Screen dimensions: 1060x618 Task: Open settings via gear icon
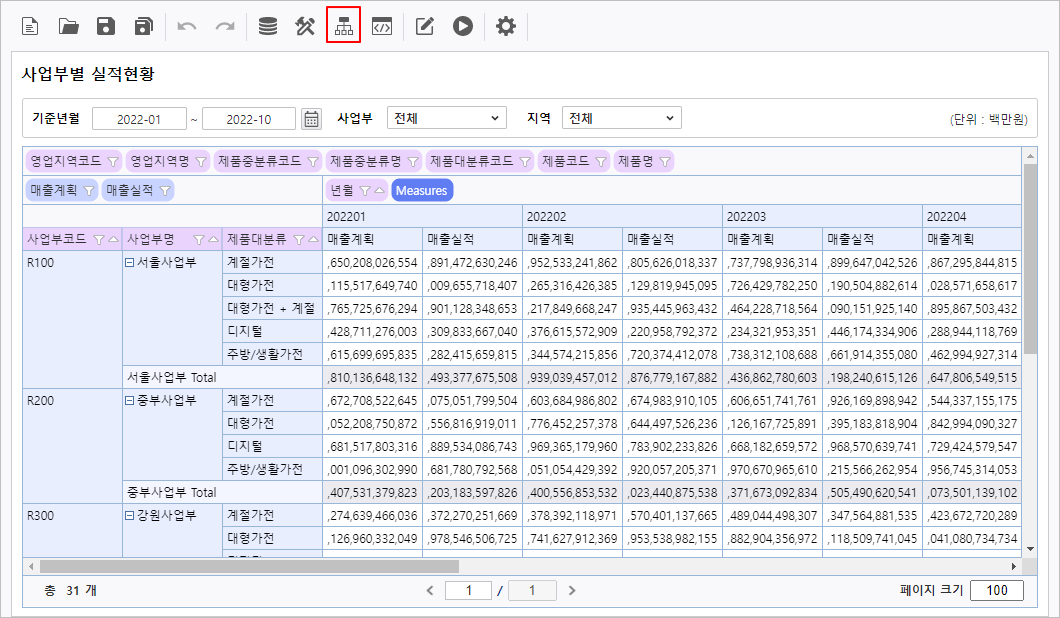(506, 27)
